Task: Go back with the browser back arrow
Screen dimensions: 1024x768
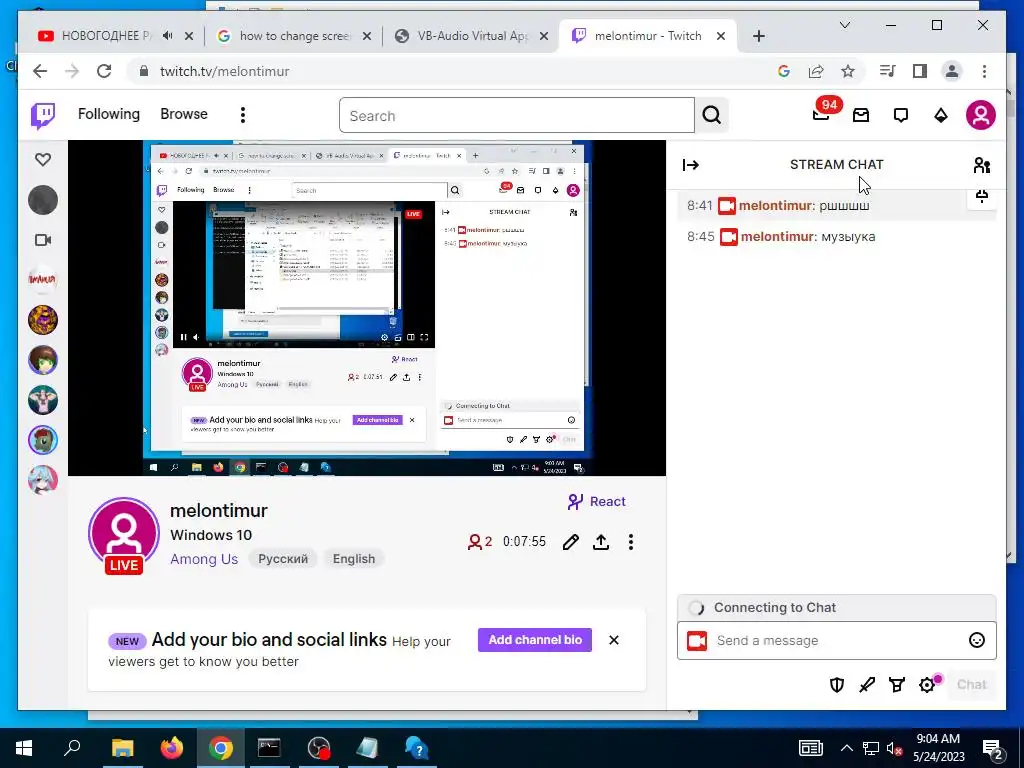Action: pyautogui.click(x=40, y=71)
